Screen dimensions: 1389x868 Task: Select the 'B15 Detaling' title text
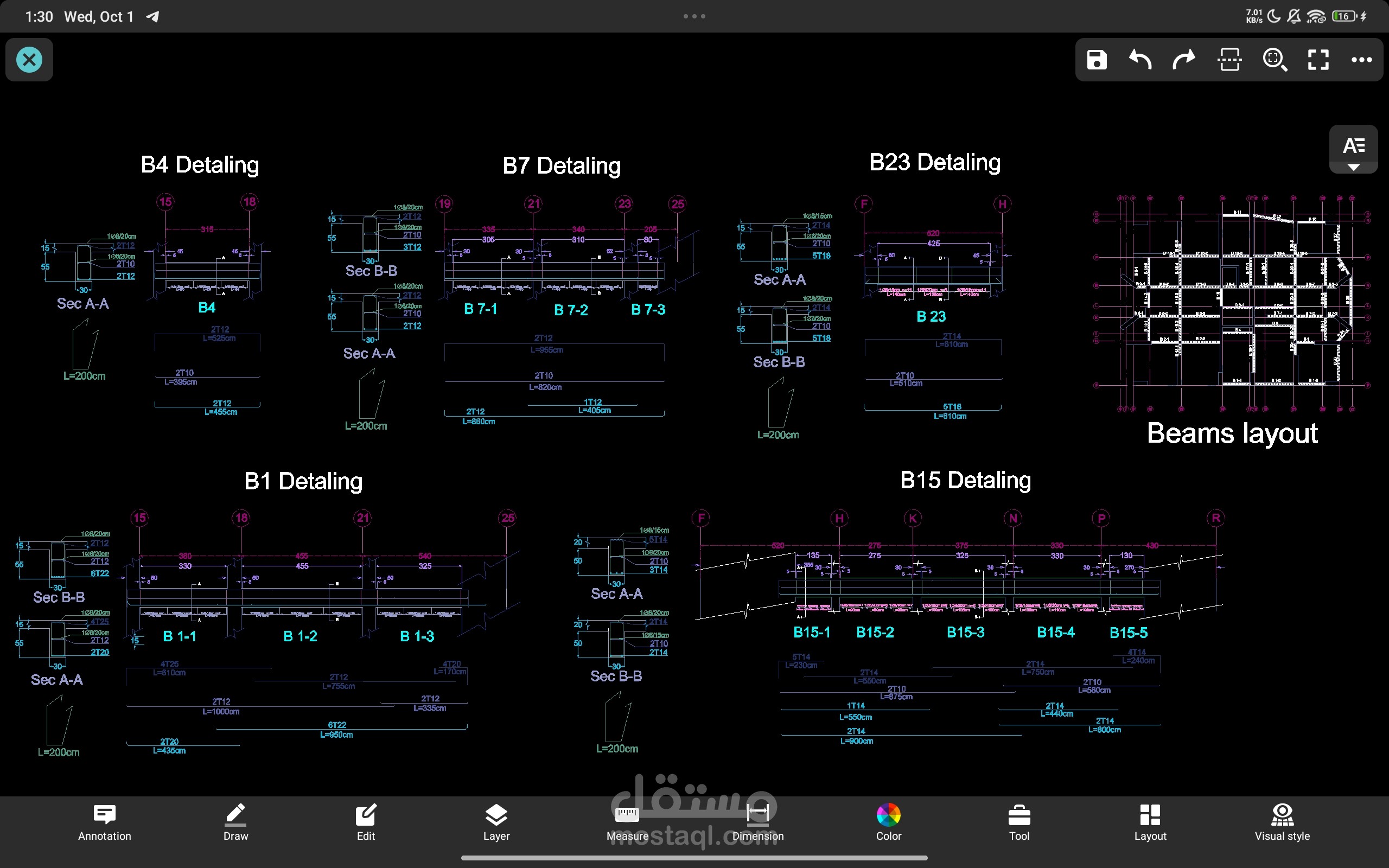click(x=965, y=480)
